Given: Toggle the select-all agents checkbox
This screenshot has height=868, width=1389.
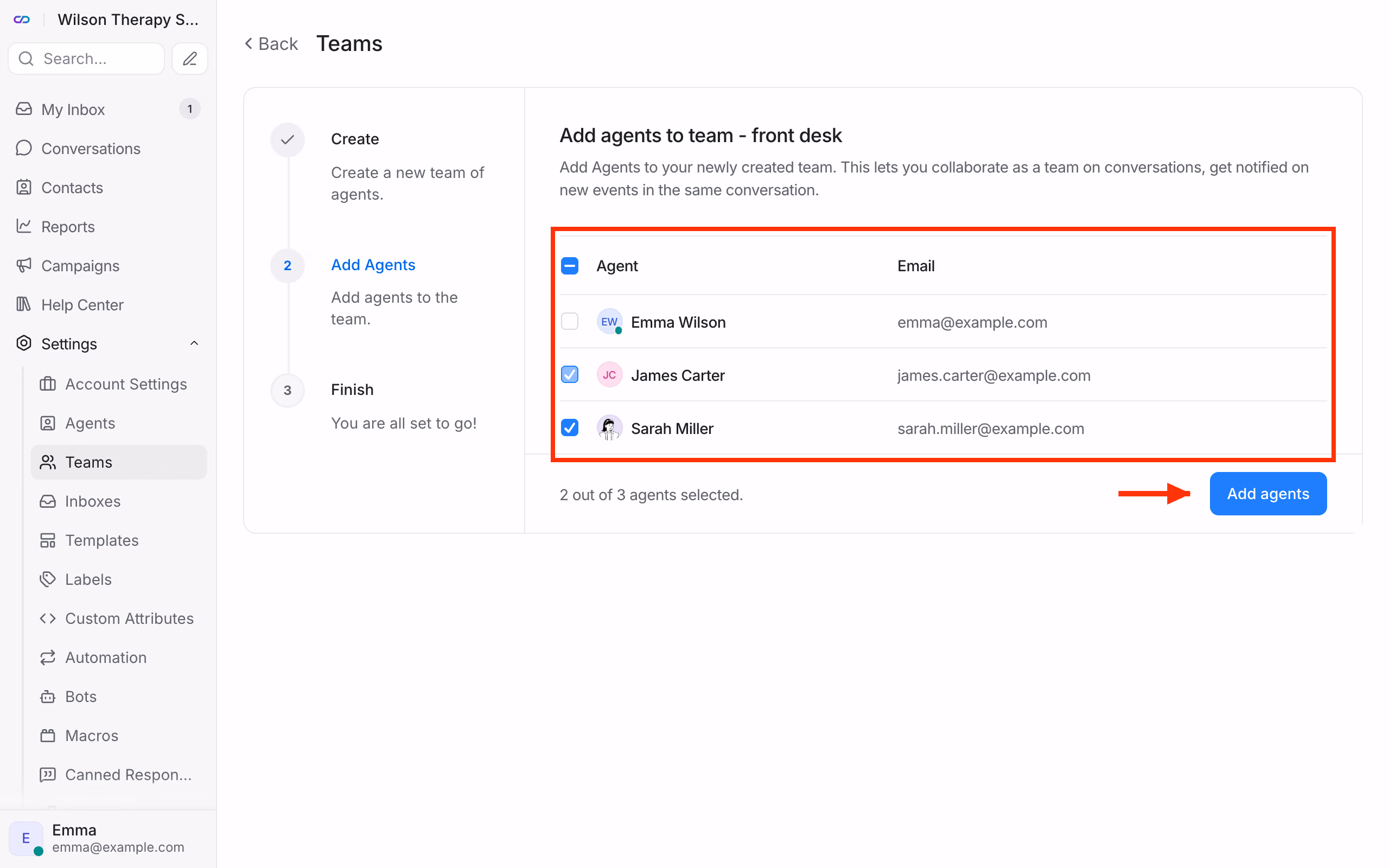Looking at the screenshot, I should [x=569, y=266].
